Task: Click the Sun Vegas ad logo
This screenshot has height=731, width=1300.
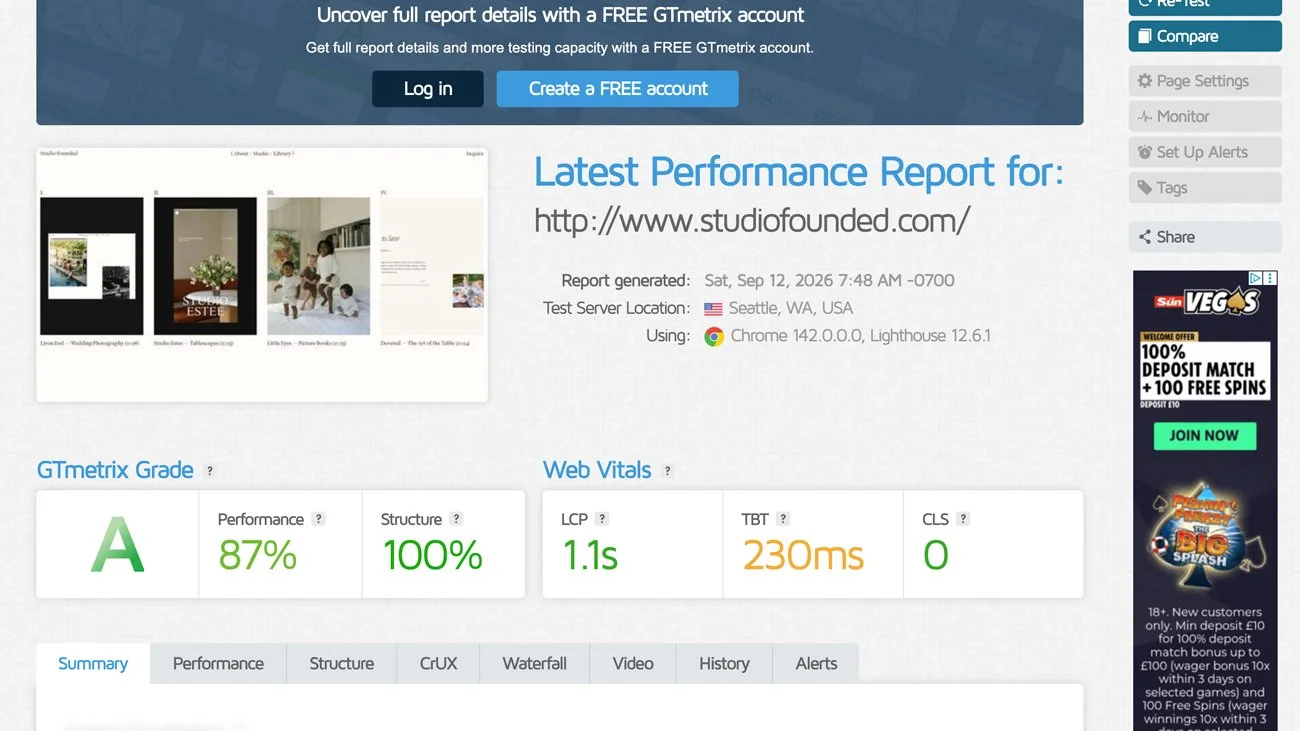Action: [1206, 301]
